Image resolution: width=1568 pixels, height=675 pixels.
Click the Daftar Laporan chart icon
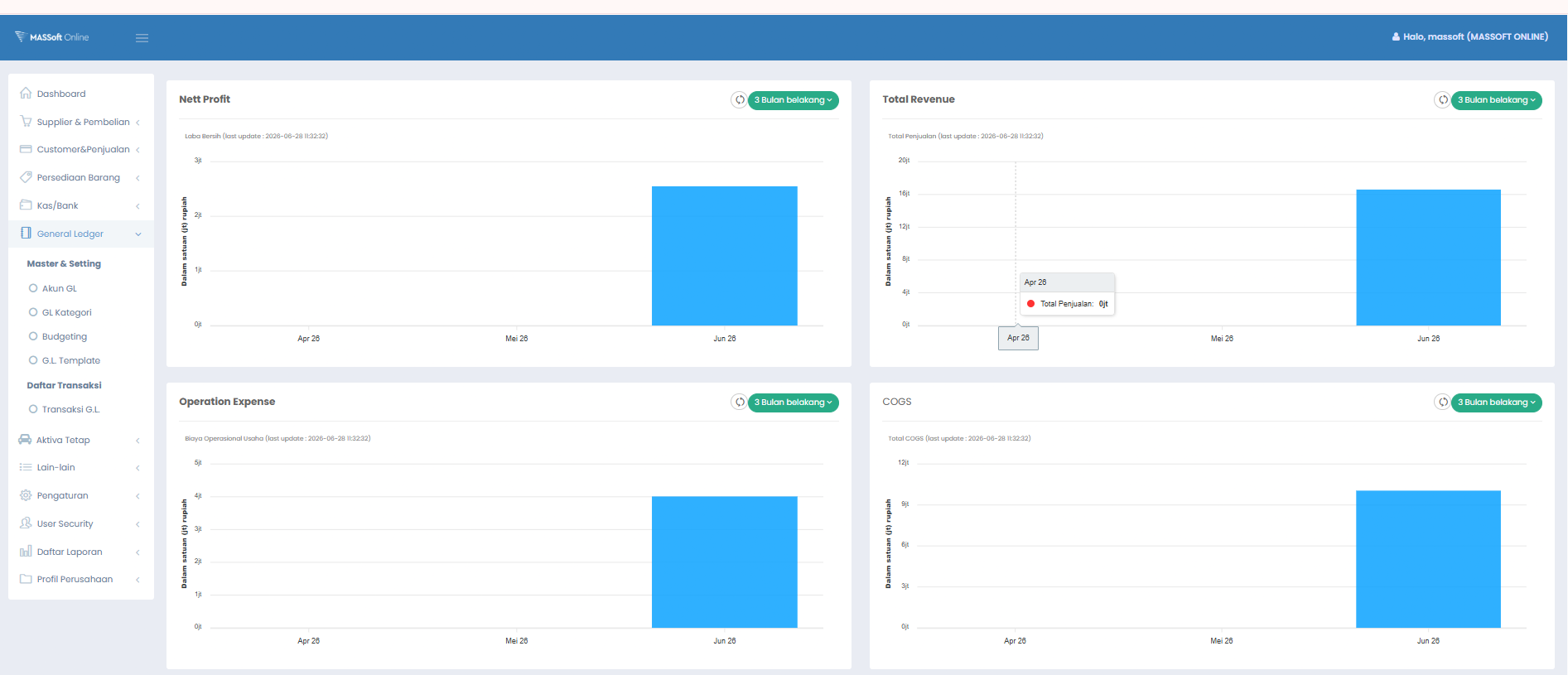pos(26,552)
